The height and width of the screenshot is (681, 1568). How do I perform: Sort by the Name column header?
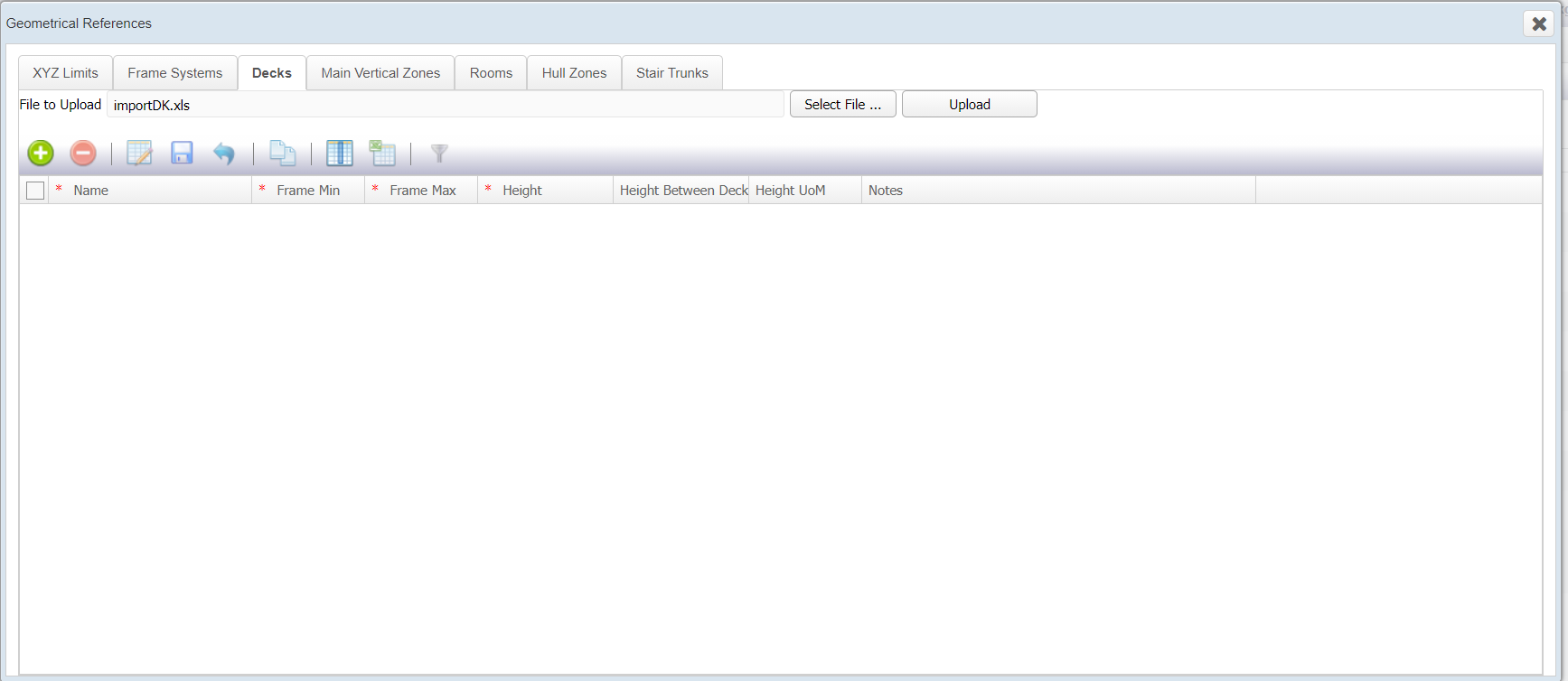(x=91, y=191)
